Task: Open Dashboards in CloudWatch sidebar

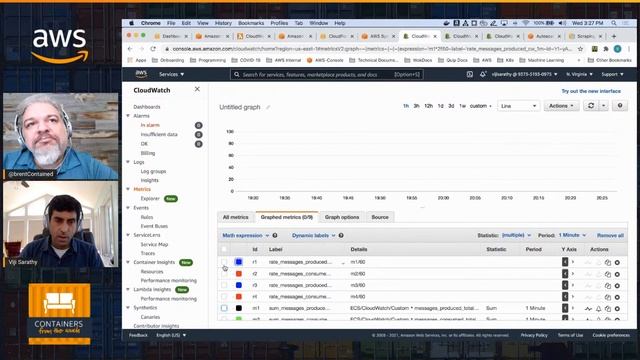Action: [x=147, y=107]
